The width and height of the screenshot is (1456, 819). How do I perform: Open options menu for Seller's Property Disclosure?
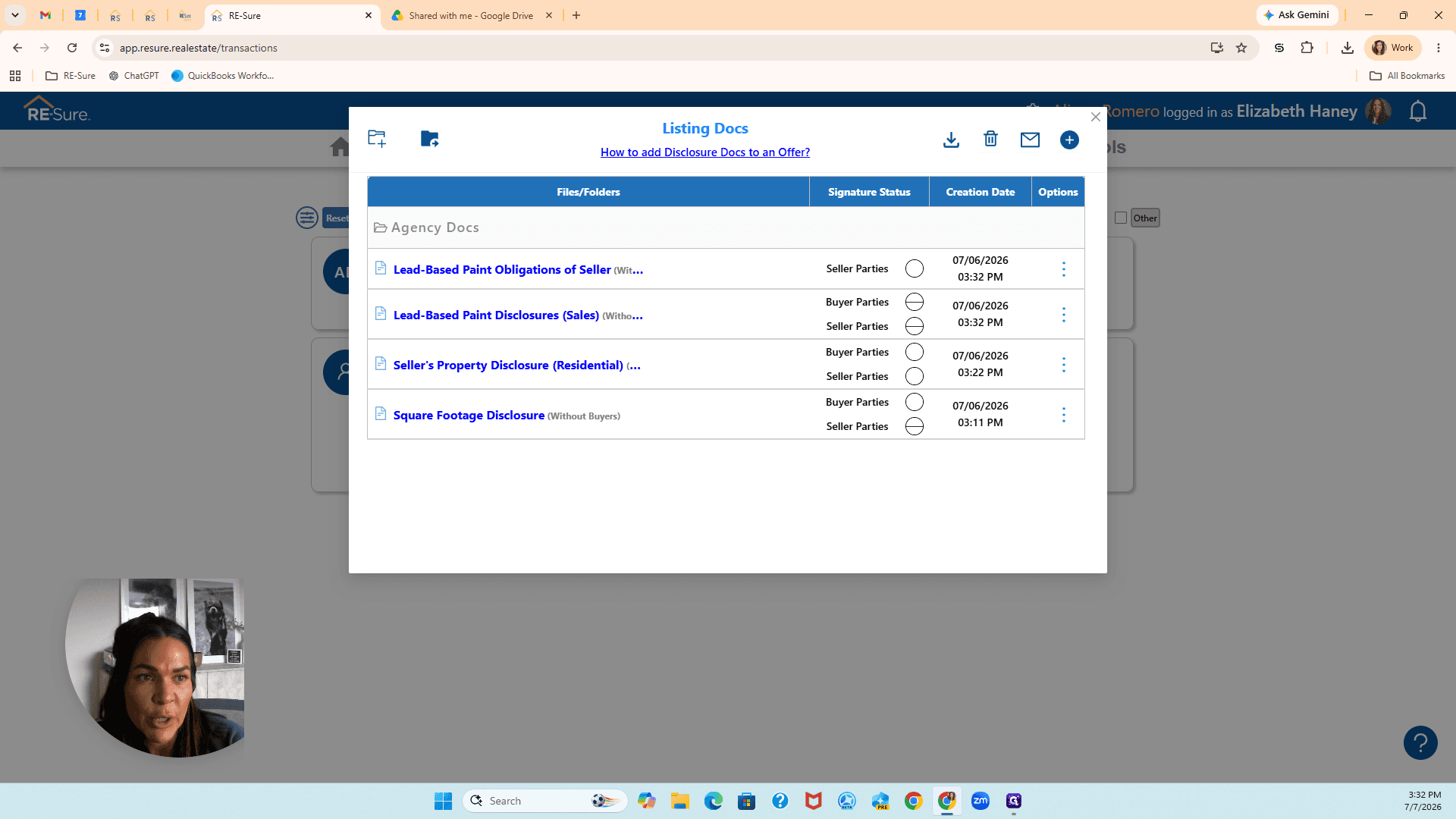click(1064, 365)
